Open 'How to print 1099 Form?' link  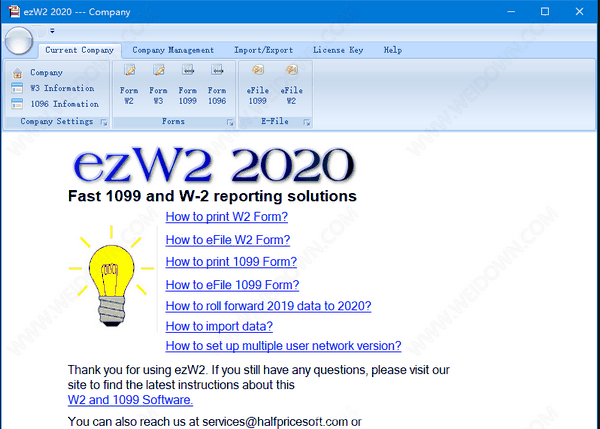(231, 262)
